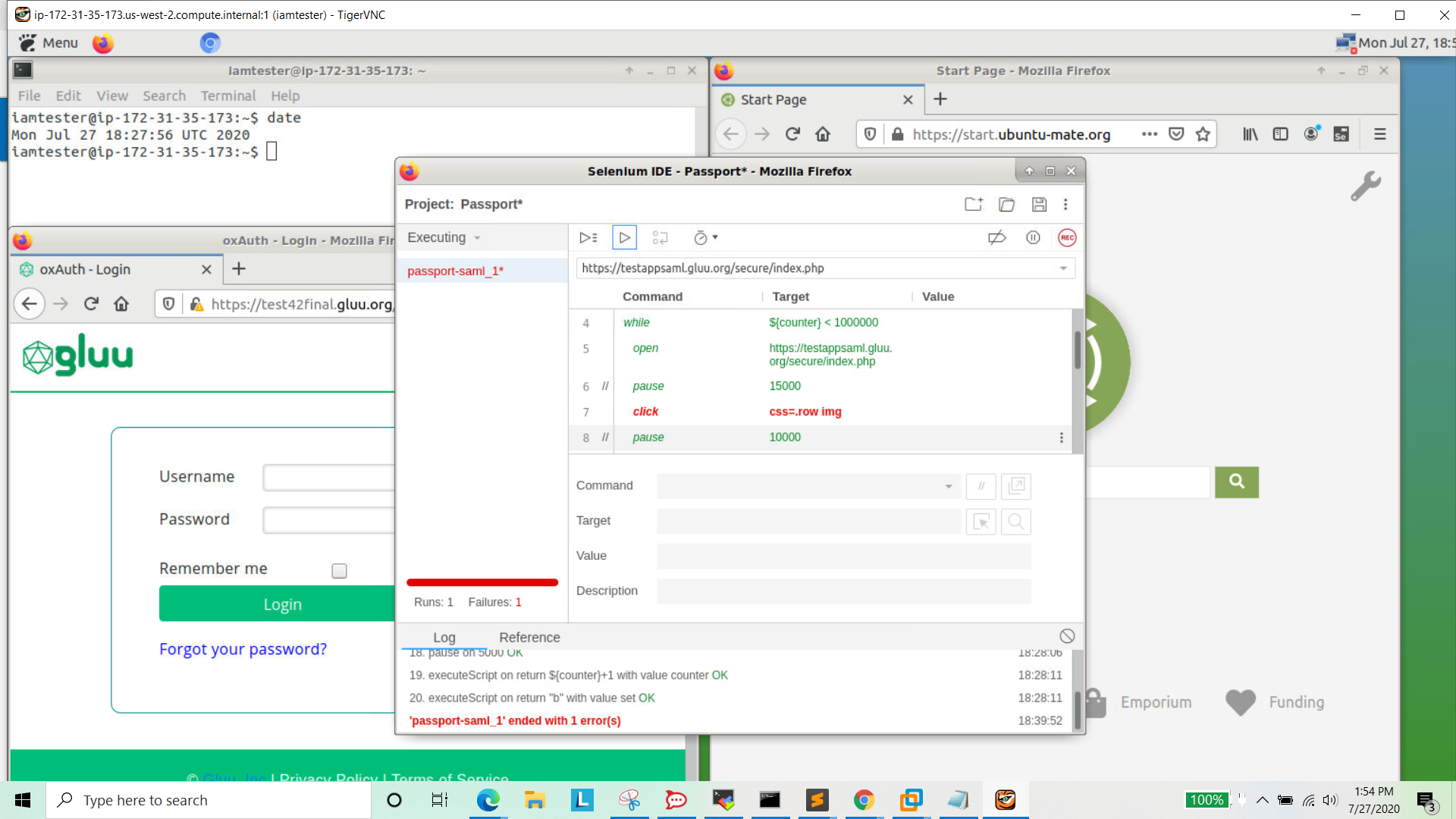Toggle the Remember me checkbox
1456x819 pixels.
[339, 570]
